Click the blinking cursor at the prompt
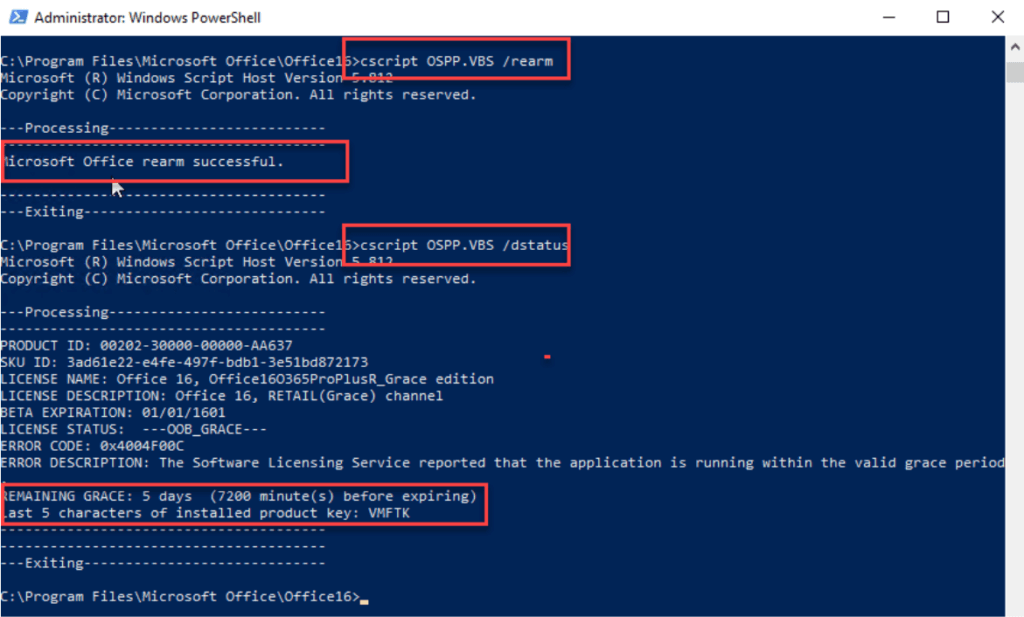 [x=364, y=598]
